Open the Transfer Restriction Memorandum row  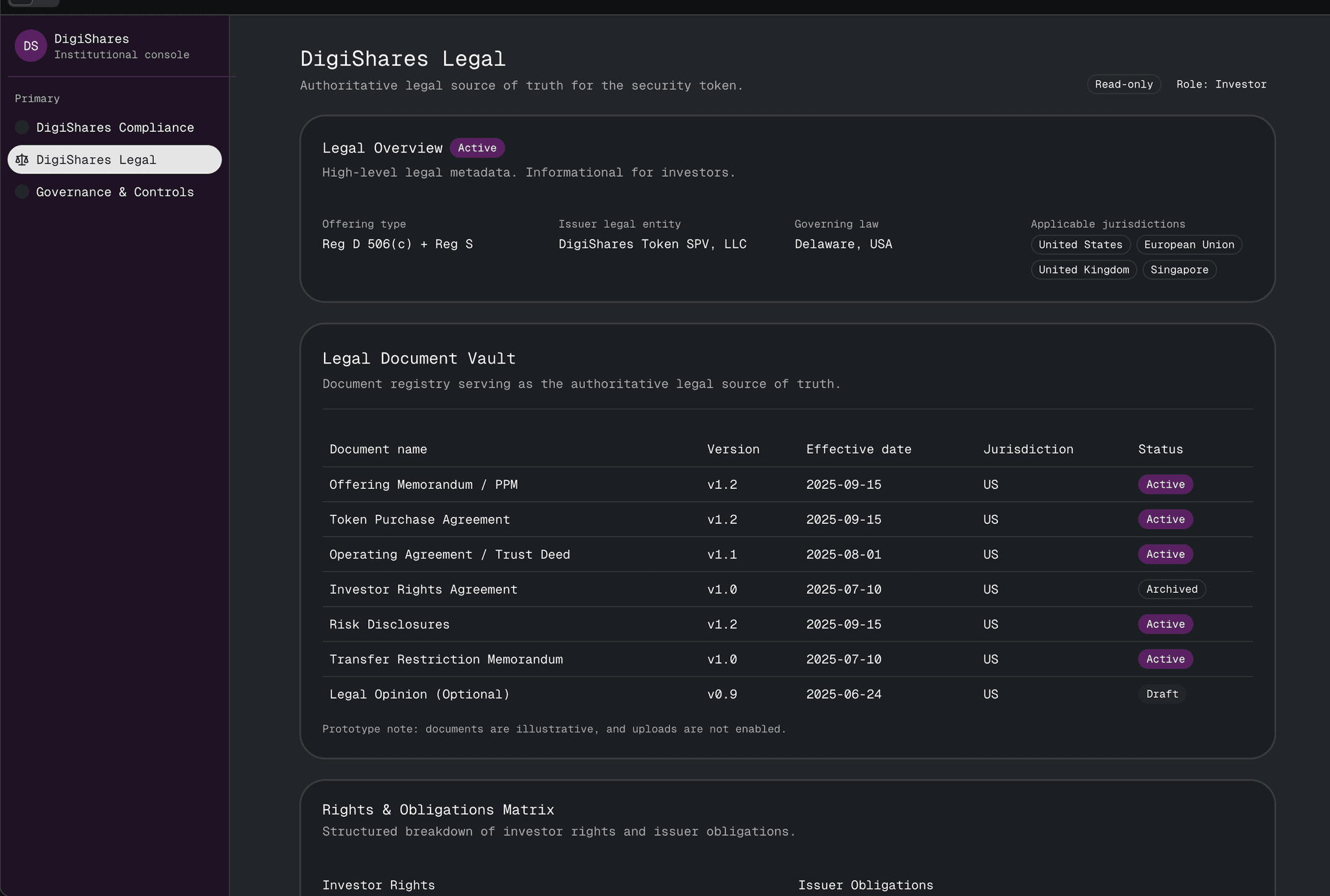(446, 659)
